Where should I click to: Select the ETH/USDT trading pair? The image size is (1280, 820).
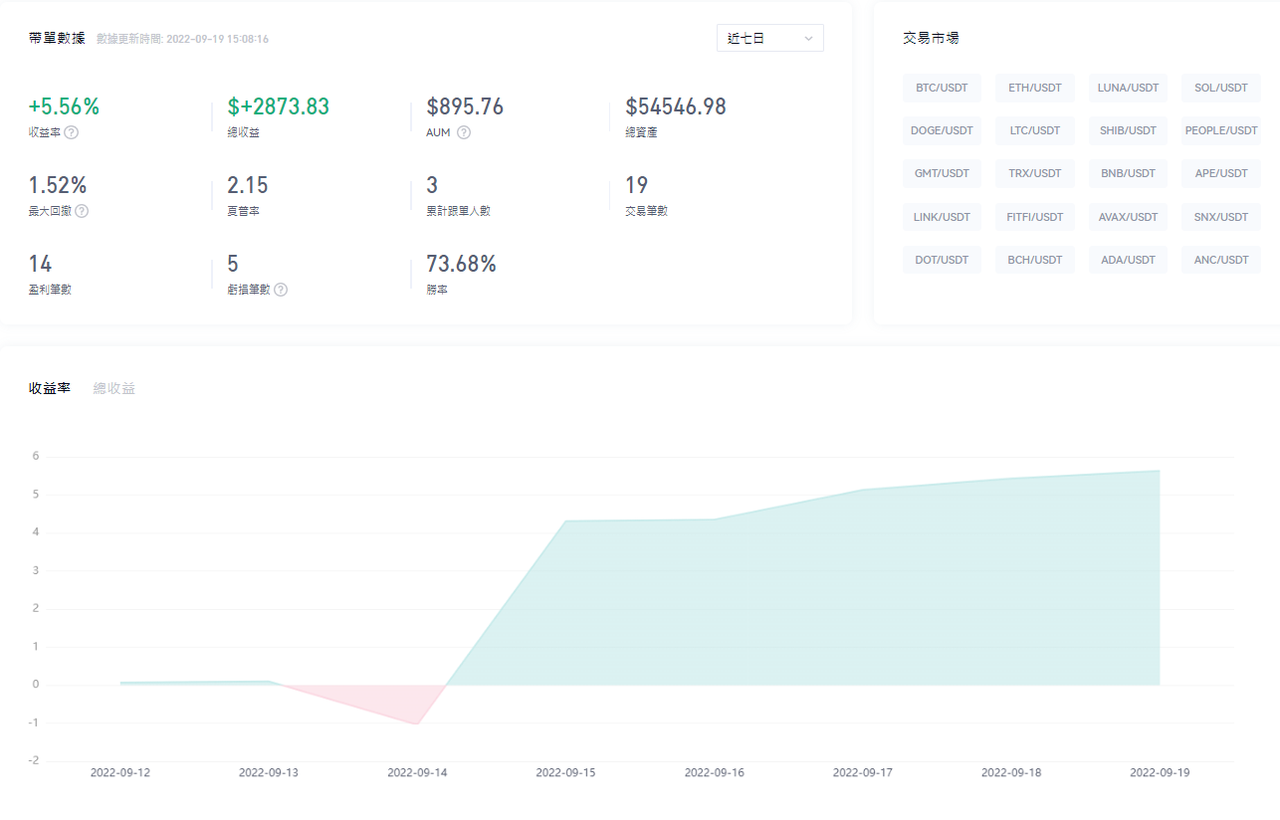point(1034,88)
